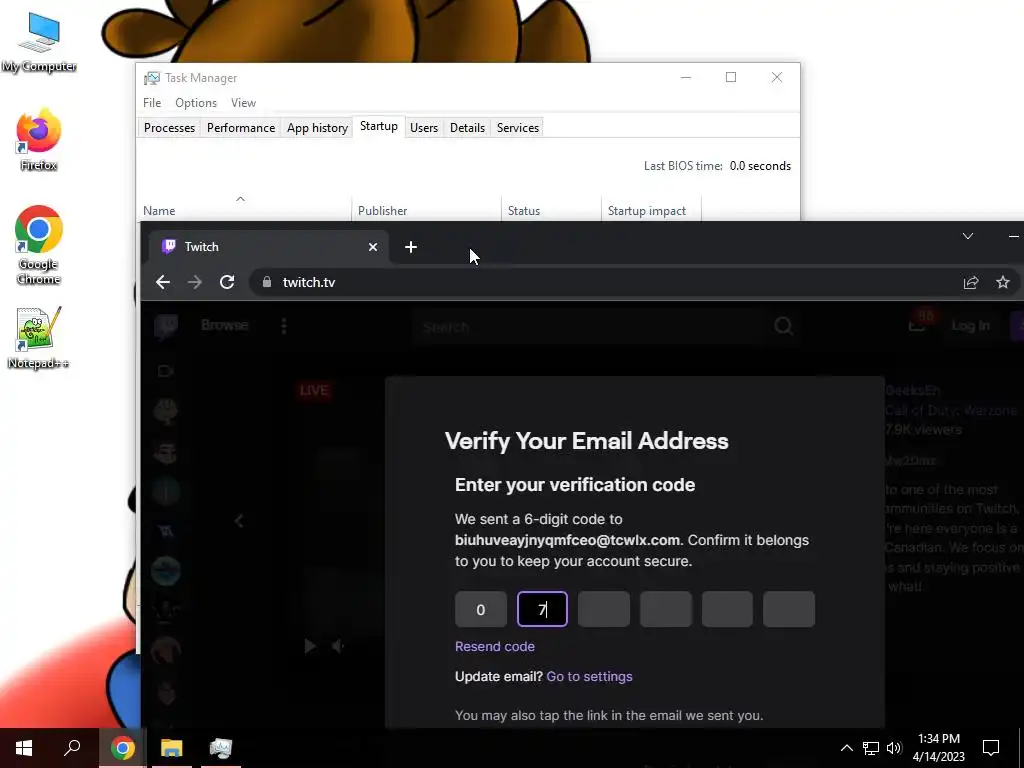Viewport: 1024px width, 768px height.
Task: Switch to the Services tab in Task Manager
Action: click(518, 127)
